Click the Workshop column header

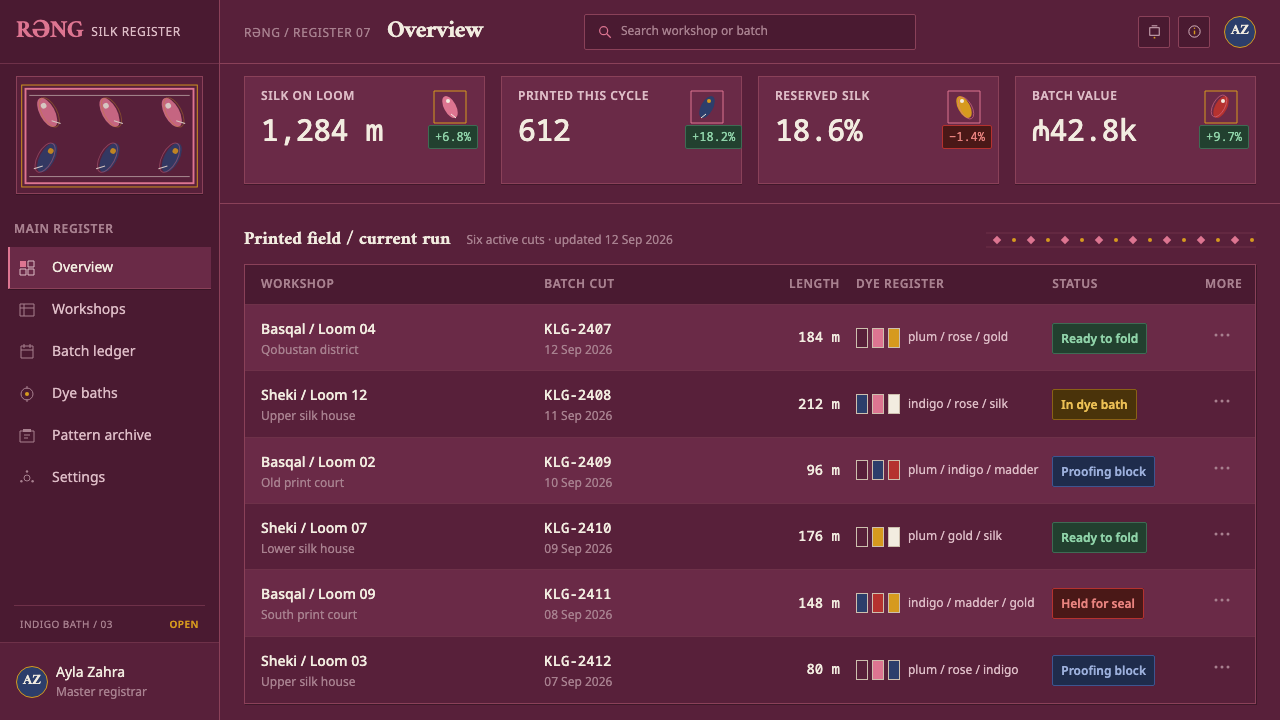point(297,283)
